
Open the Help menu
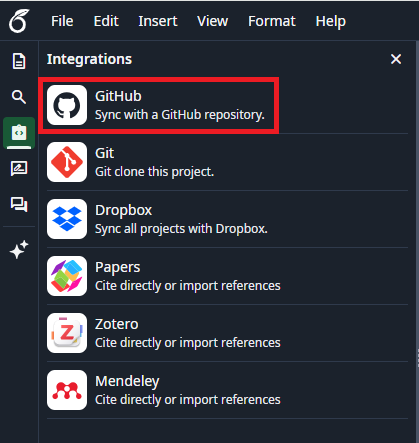coord(331,22)
